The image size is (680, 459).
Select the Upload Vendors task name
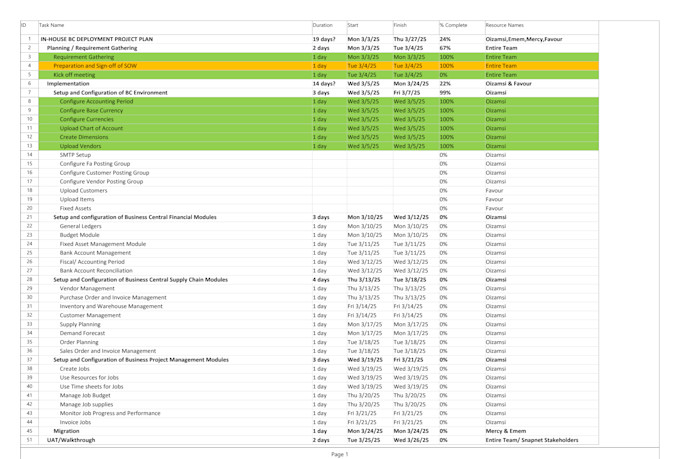80,146
